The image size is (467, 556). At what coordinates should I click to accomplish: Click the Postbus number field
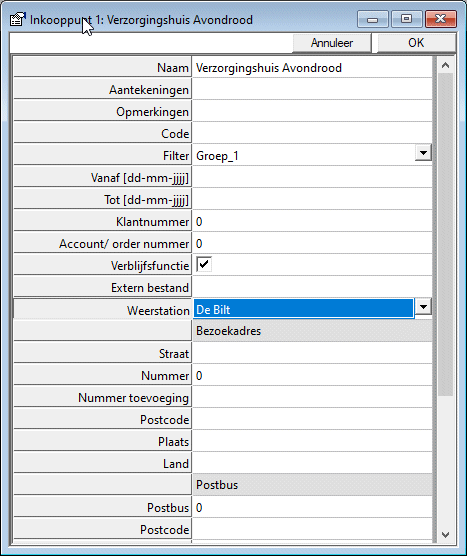coord(312,507)
